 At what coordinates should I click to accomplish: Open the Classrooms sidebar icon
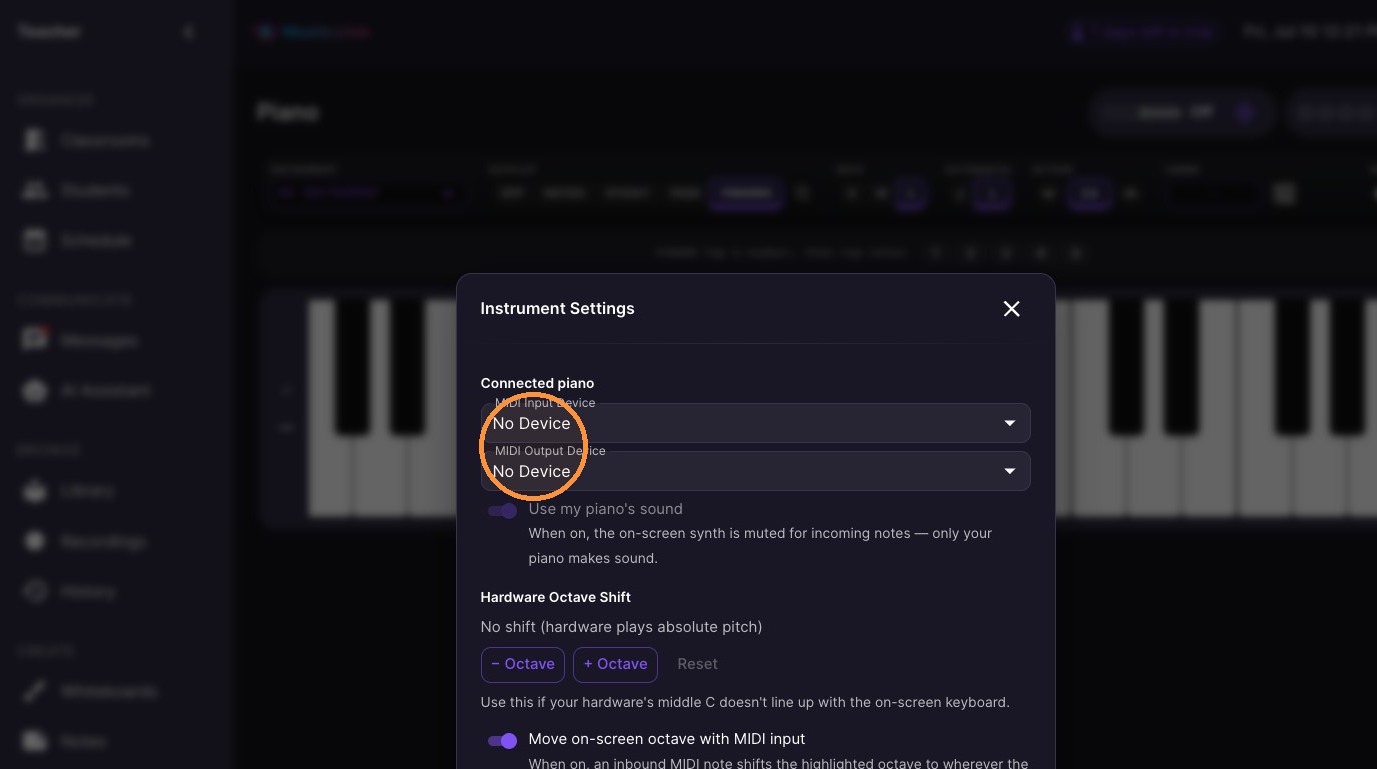pyautogui.click(x=35, y=140)
